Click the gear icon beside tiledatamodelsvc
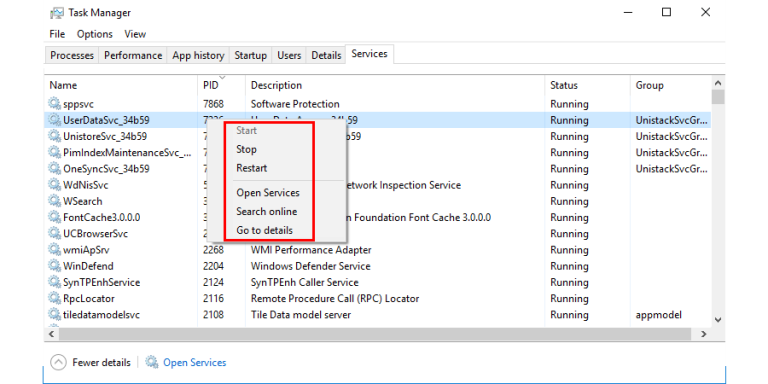This screenshot has height=384, width=768. point(54,314)
